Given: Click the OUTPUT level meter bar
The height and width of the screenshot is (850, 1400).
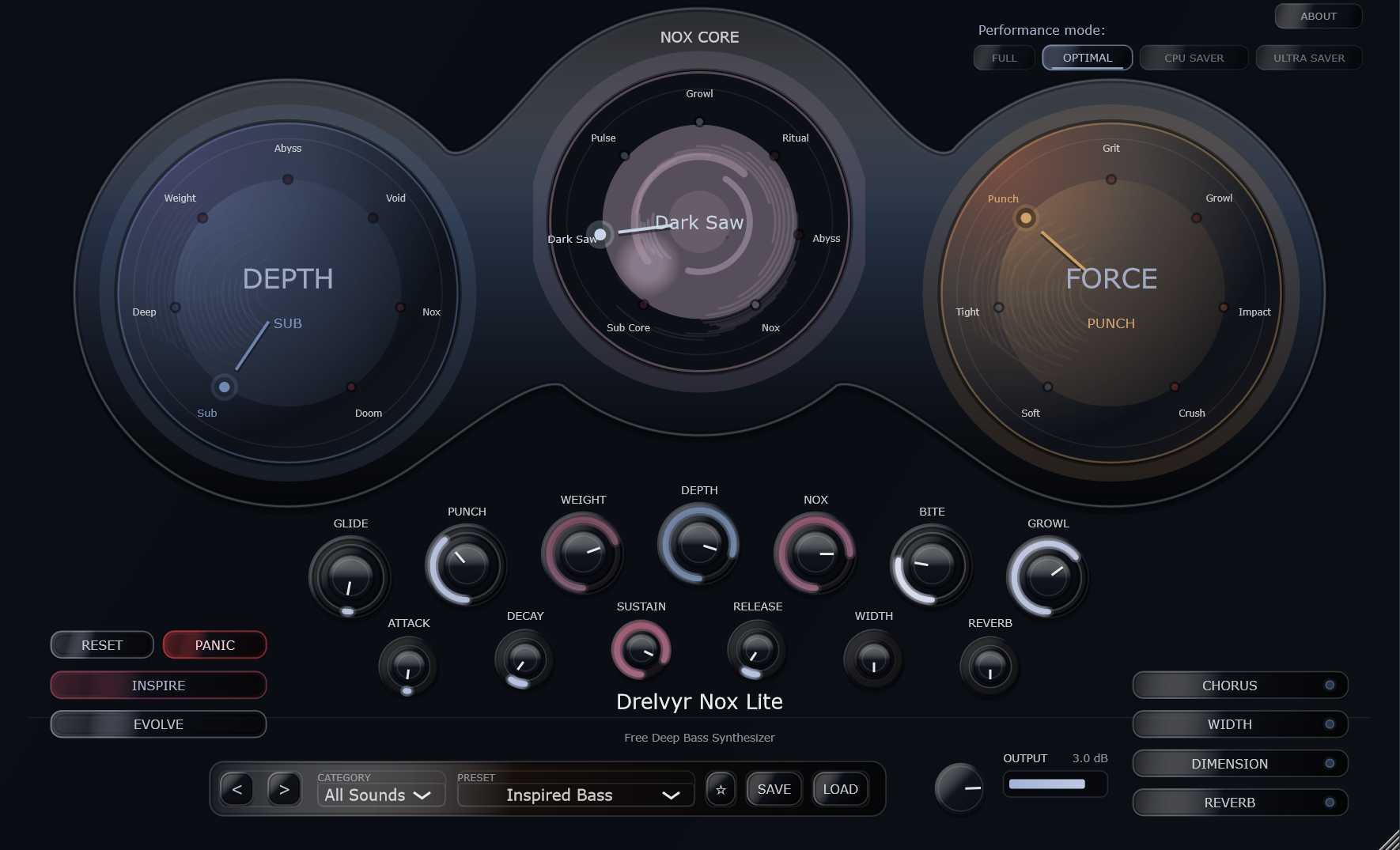Looking at the screenshot, I should pyautogui.click(x=1055, y=784).
